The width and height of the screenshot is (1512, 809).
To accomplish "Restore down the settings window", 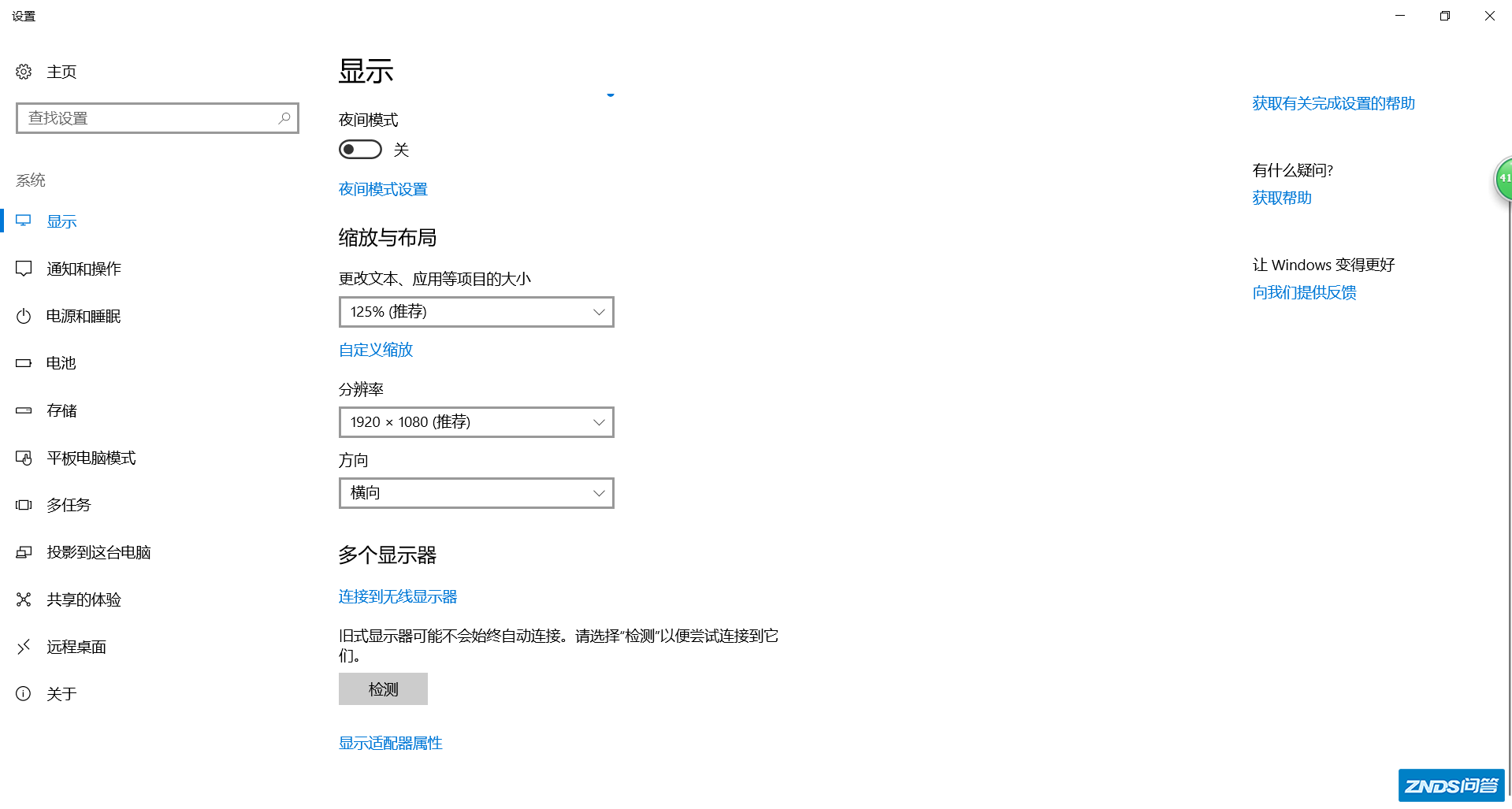I will coord(1445,16).
